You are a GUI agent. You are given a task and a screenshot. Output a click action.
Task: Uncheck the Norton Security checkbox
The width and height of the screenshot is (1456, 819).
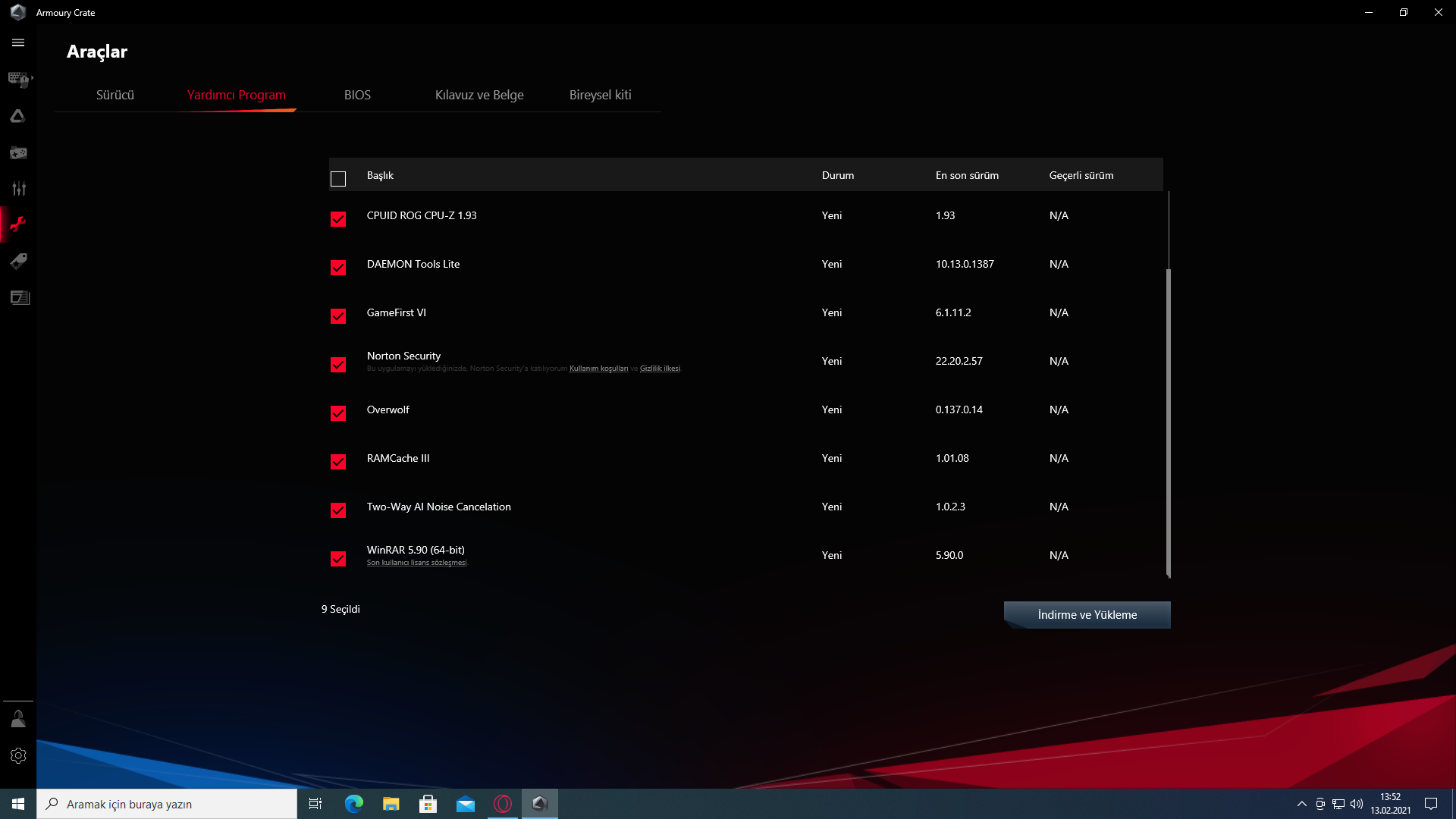pyautogui.click(x=338, y=365)
